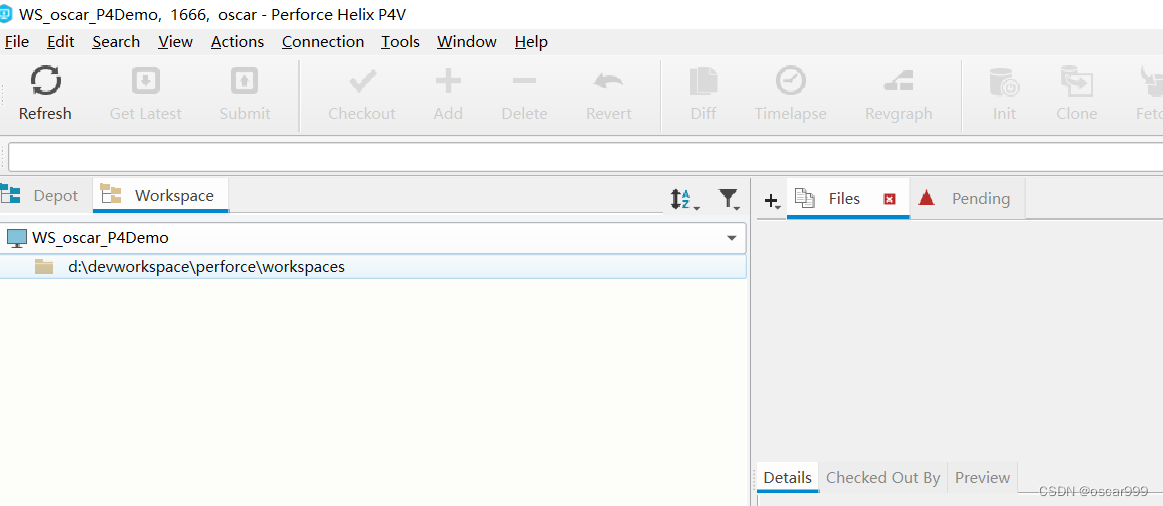
Task: Open the sort order dropdown icon
Action: point(685,199)
